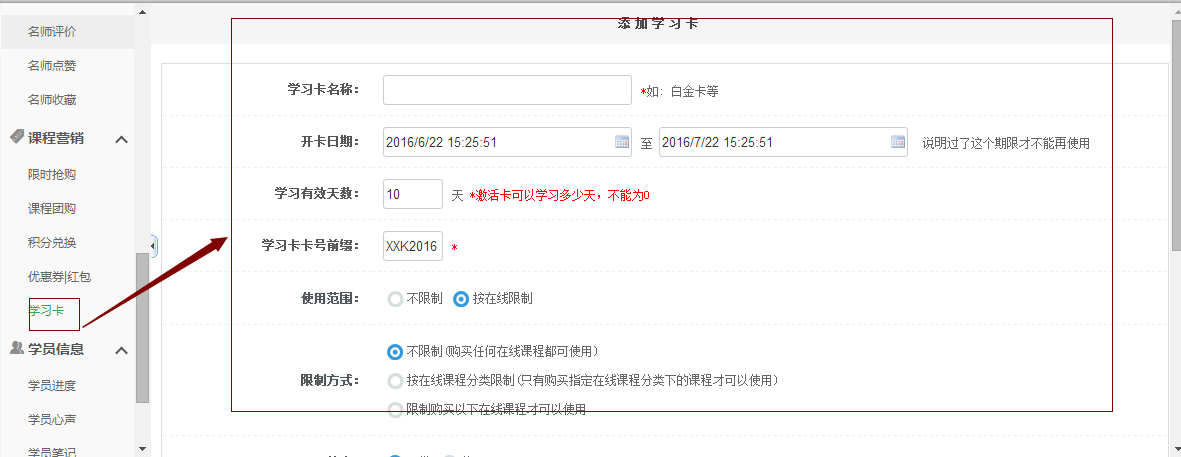The width and height of the screenshot is (1181, 457).
Task: Collapse sidebar with the splitter arrow
Action: coord(153,245)
